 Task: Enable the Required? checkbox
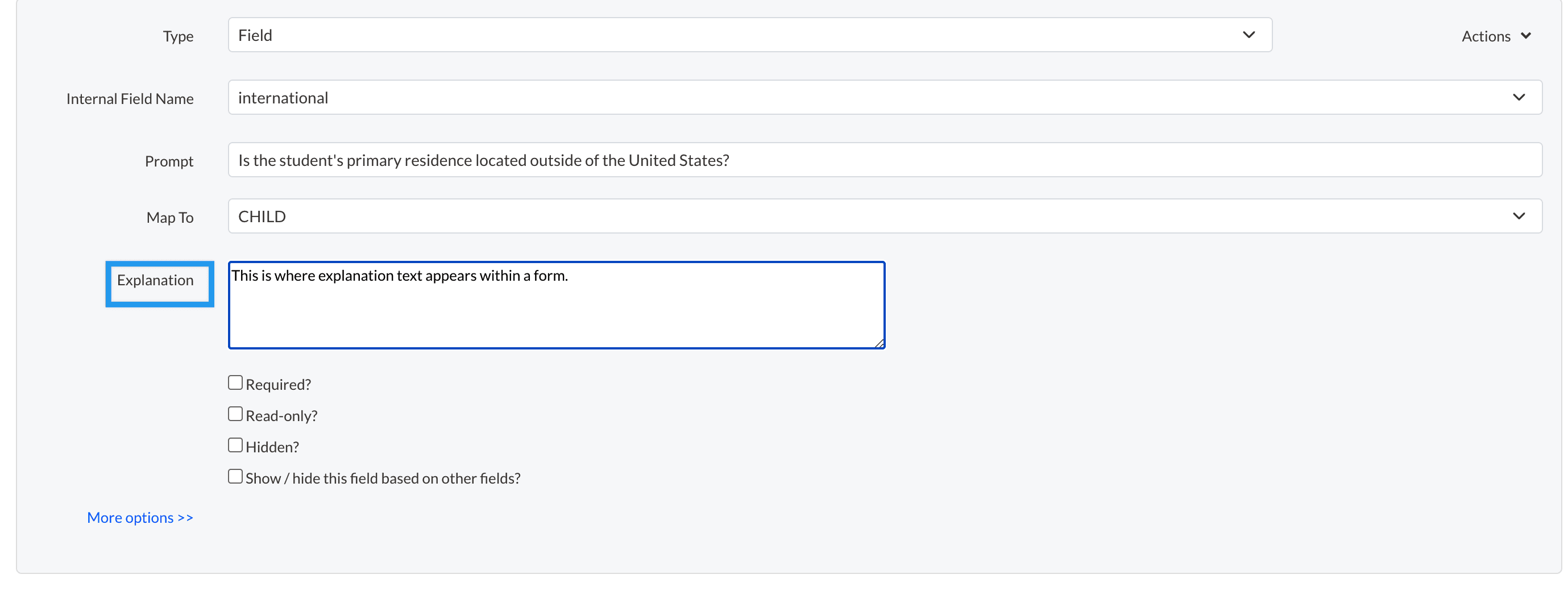pos(235,383)
